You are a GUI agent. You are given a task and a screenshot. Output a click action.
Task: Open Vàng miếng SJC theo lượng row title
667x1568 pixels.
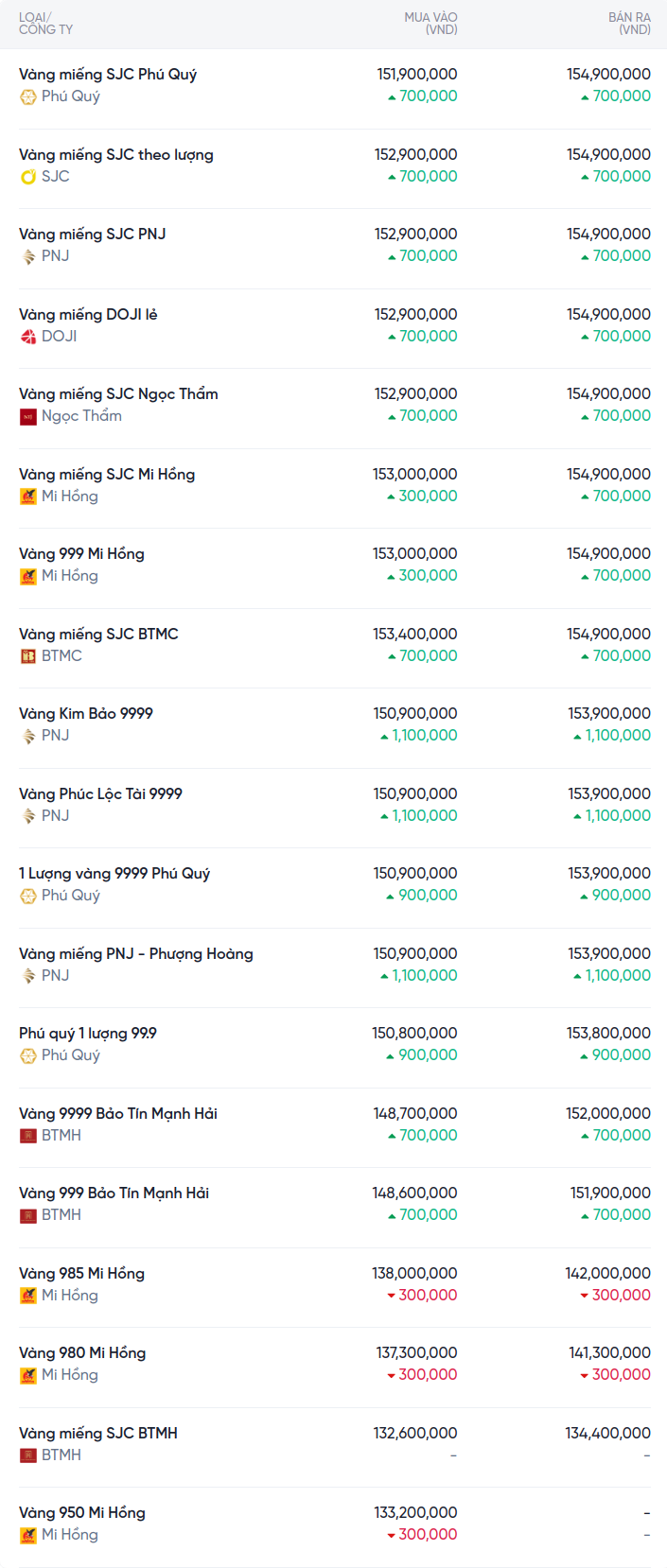tap(116, 155)
